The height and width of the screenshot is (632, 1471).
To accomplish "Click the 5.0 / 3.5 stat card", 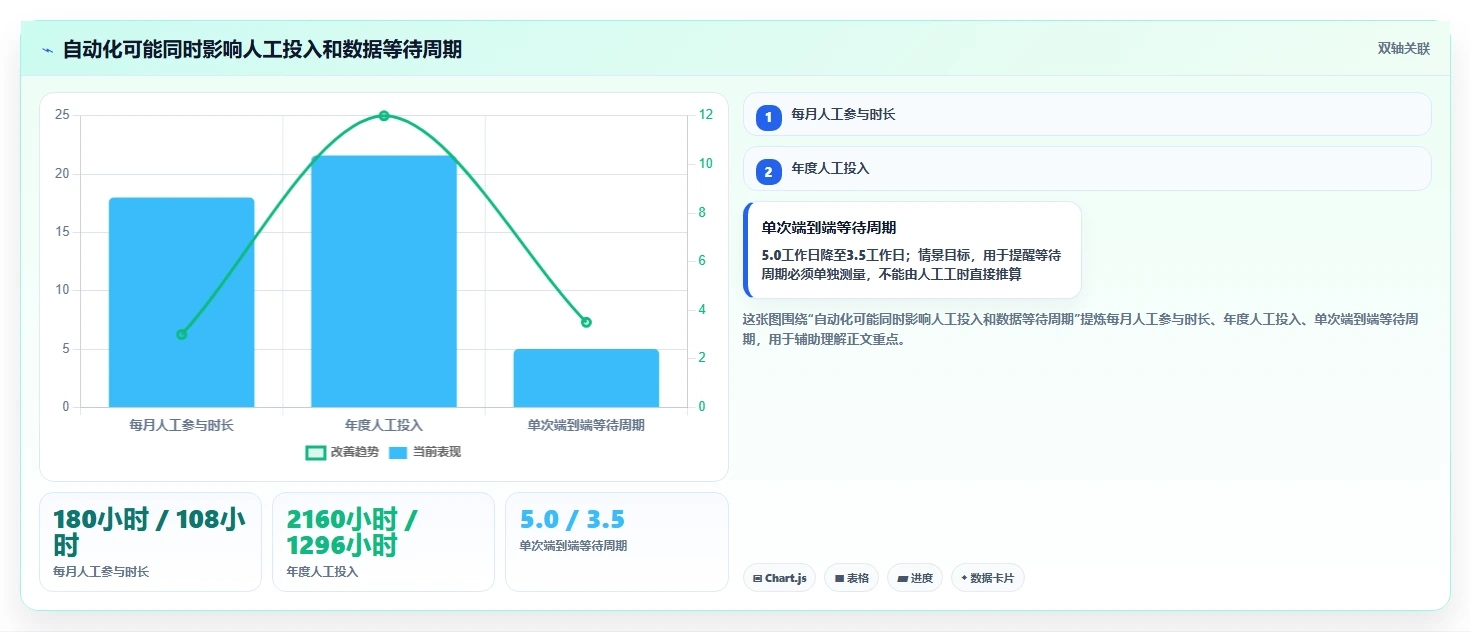I will pos(617,542).
